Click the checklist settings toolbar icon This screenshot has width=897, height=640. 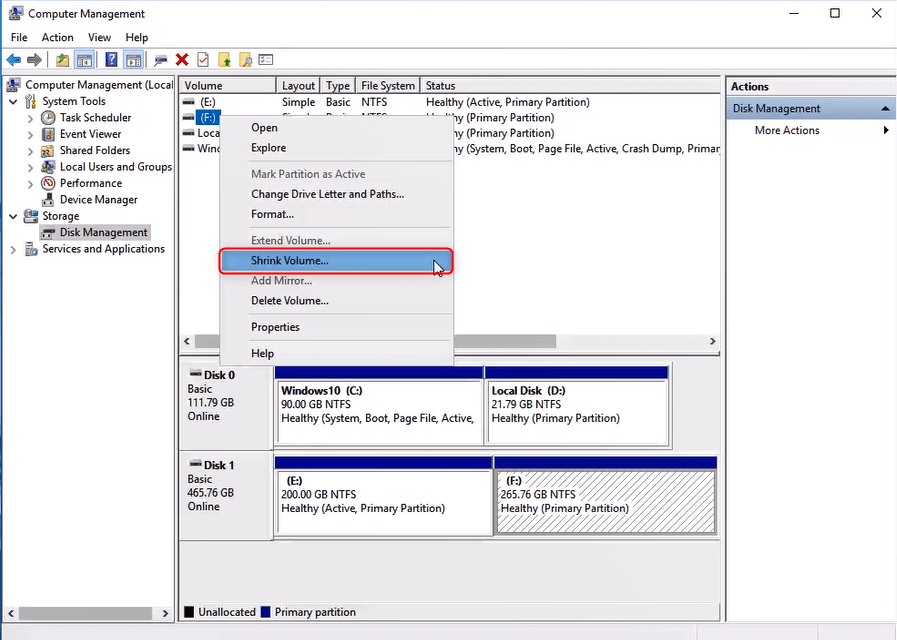pyautogui.click(x=266, y=59)
